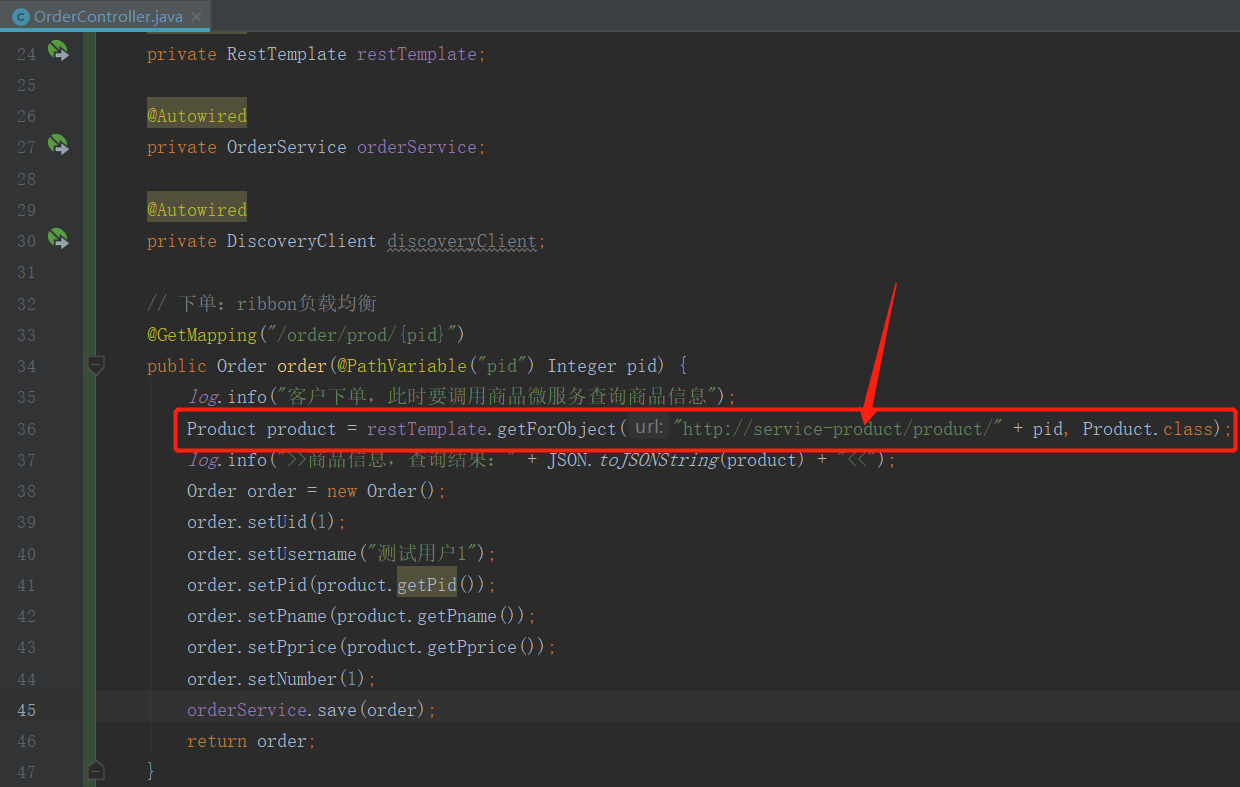Viewport: 1240px width, 787px height.
Task: Click the class icon on the OrderController.java tab
Action: point(20,16)
